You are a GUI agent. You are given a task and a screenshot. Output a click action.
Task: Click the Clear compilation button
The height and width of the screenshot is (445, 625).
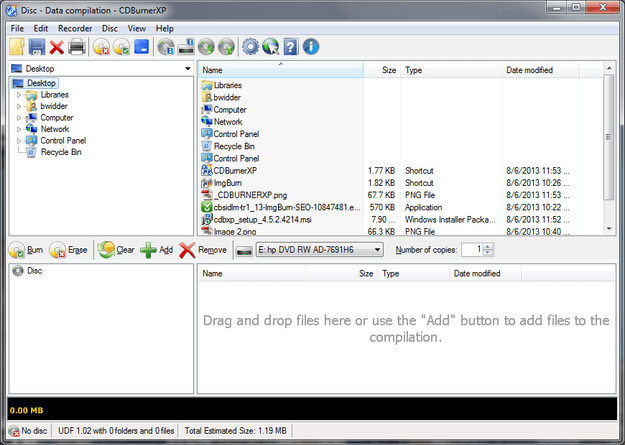(x=116, y=250)
